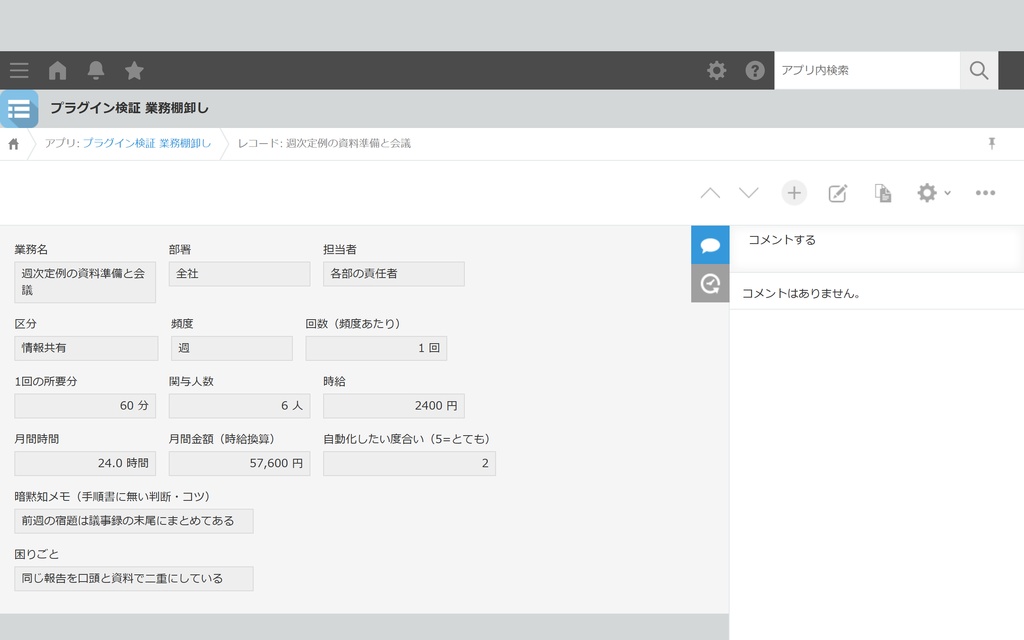The height and width of the screenshot is (640, 1024).
Task: Click the 業務名 value 週次定例の資料準備と会議
Action: click(x=85, y=282)
